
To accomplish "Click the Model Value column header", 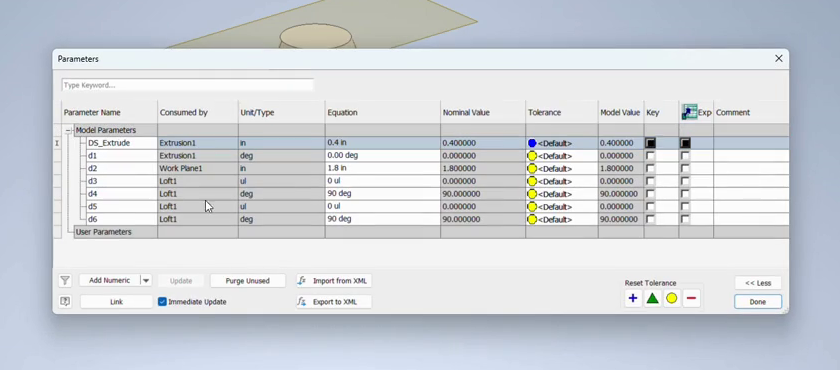I will [621, 112].
